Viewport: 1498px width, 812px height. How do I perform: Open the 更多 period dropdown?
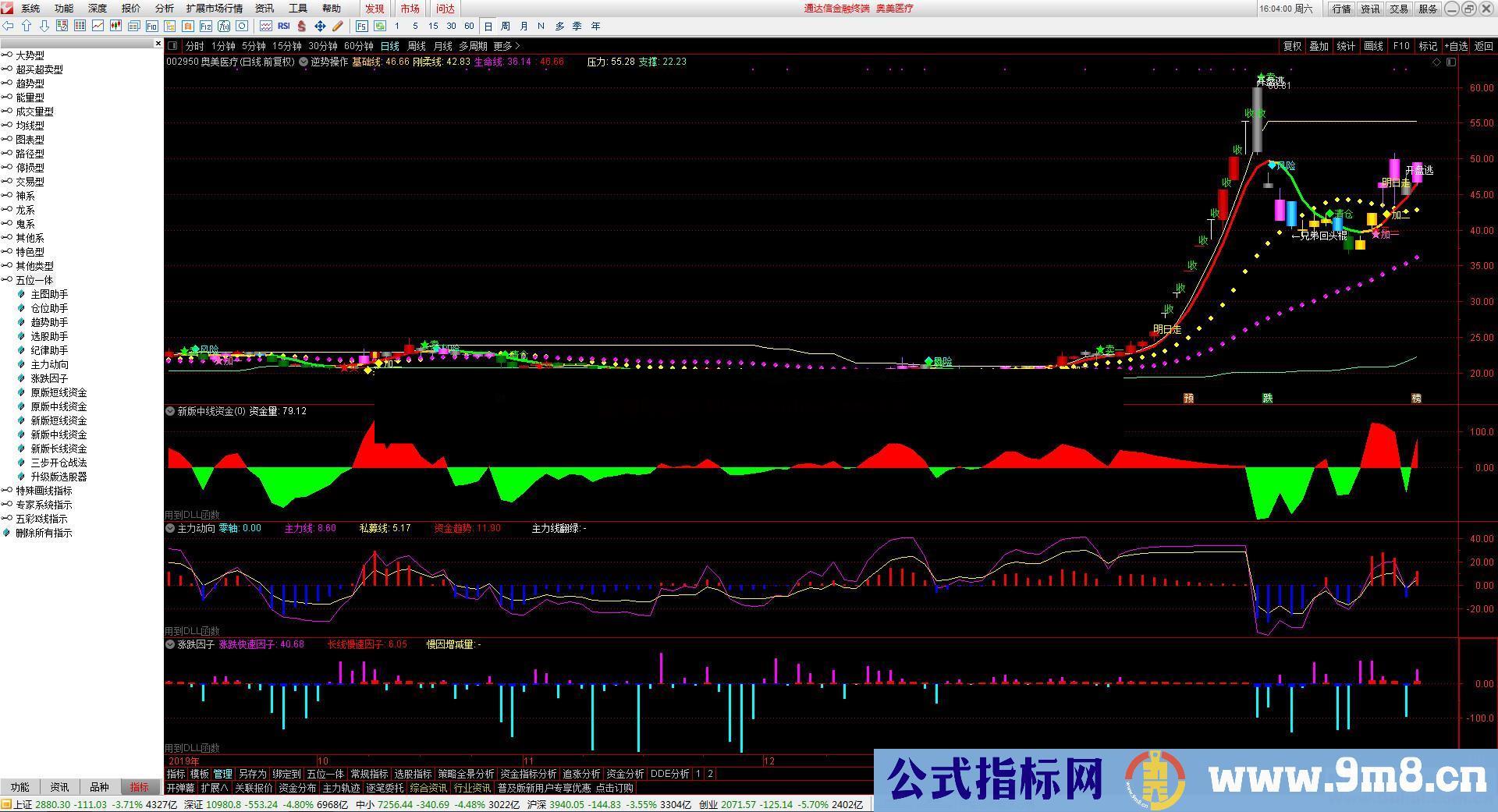506,46
